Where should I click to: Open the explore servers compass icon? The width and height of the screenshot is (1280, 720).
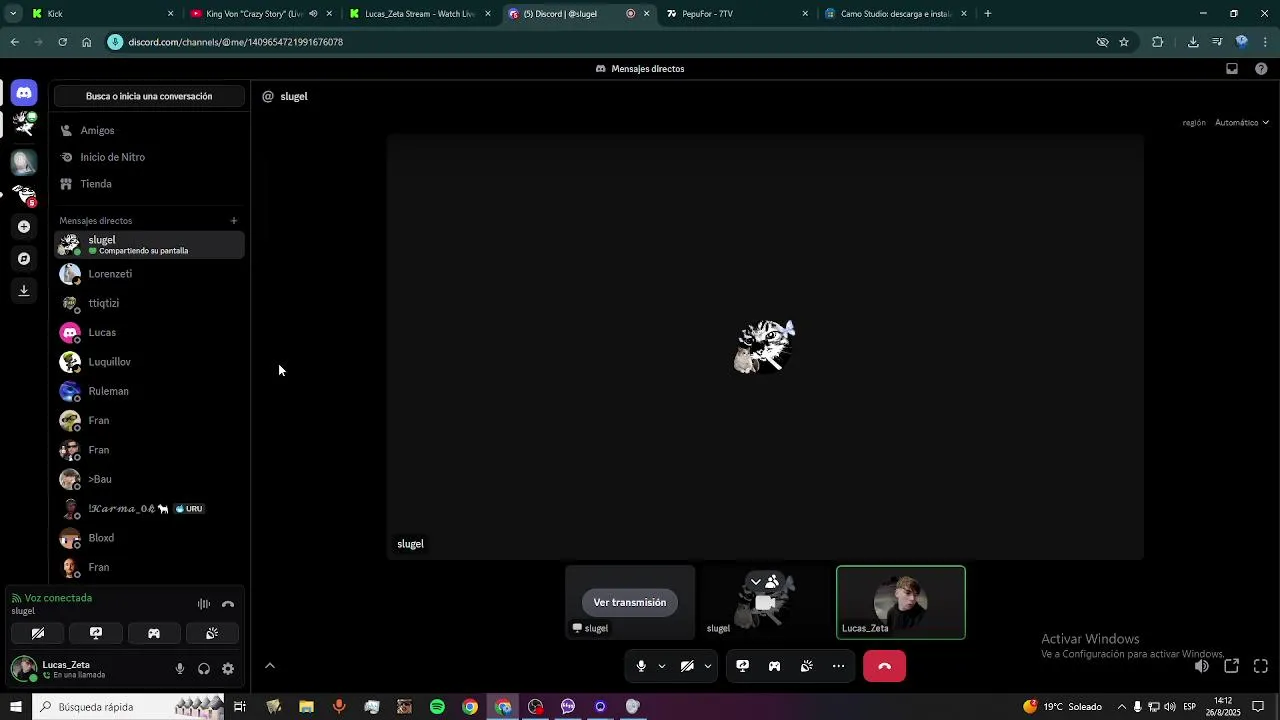(24, 258)
